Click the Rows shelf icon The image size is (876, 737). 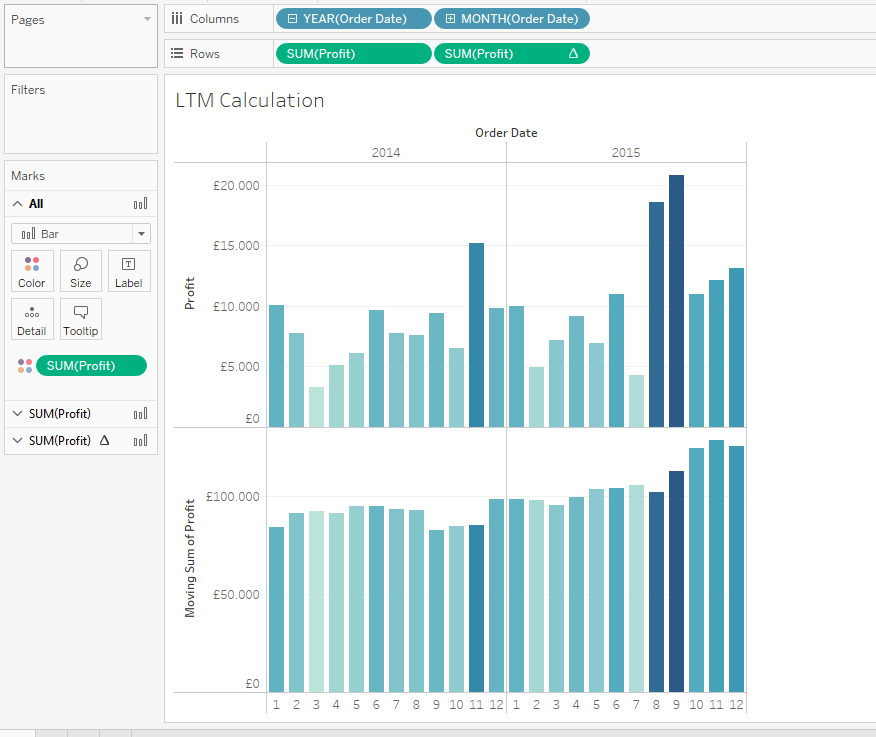point(177,54)
